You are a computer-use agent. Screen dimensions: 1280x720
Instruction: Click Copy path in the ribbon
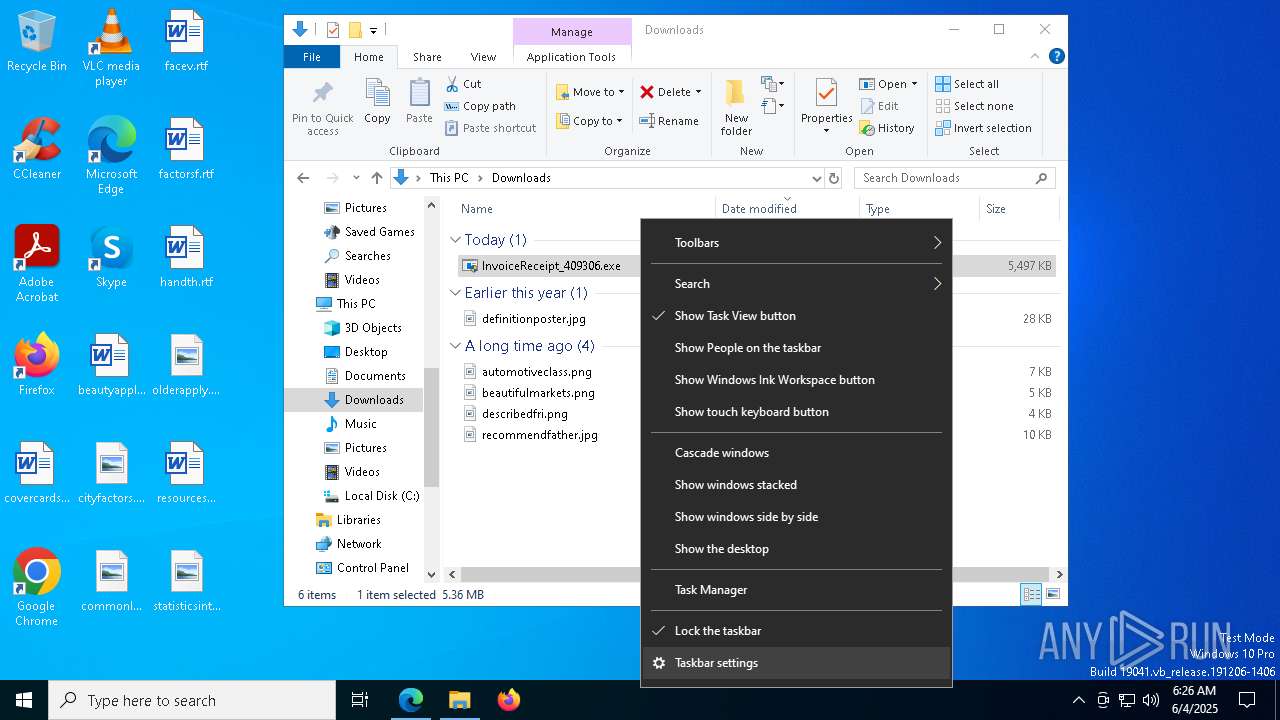point(481,106)
